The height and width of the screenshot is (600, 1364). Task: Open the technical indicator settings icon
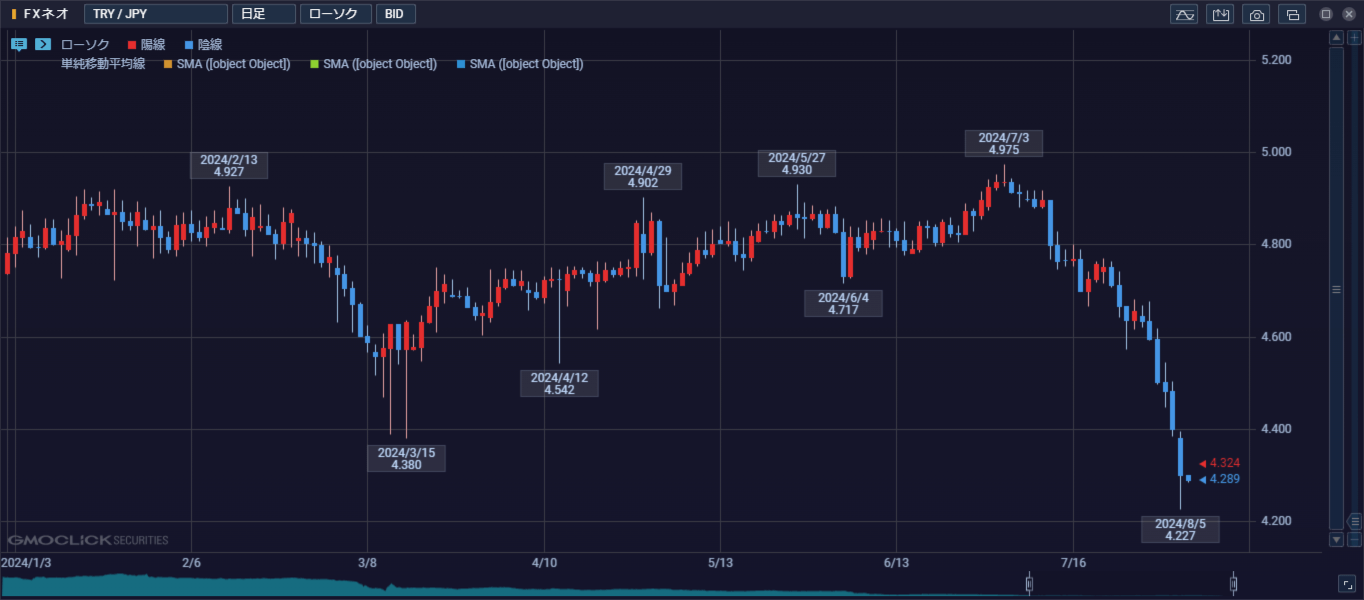(1185, 14)
